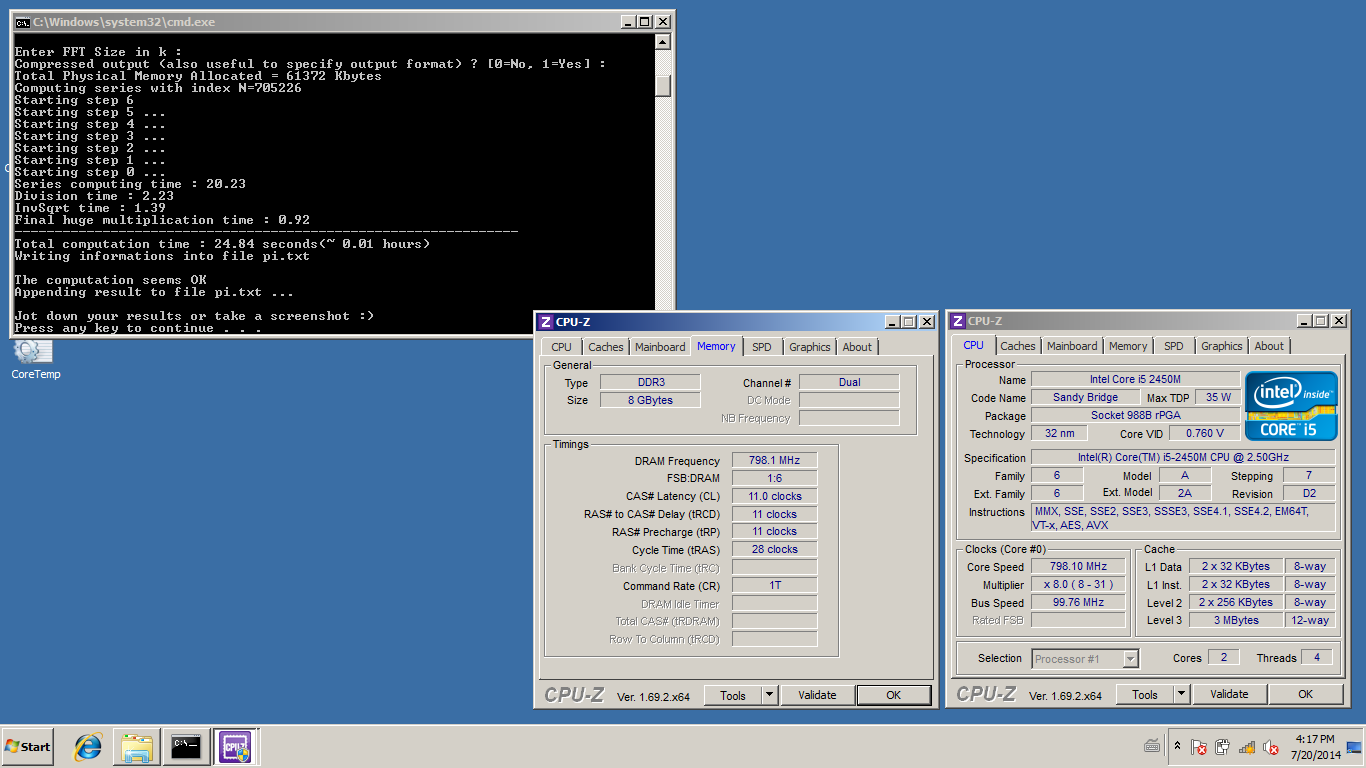Click memory Size field 8 GBytes

tap(650, 401)
